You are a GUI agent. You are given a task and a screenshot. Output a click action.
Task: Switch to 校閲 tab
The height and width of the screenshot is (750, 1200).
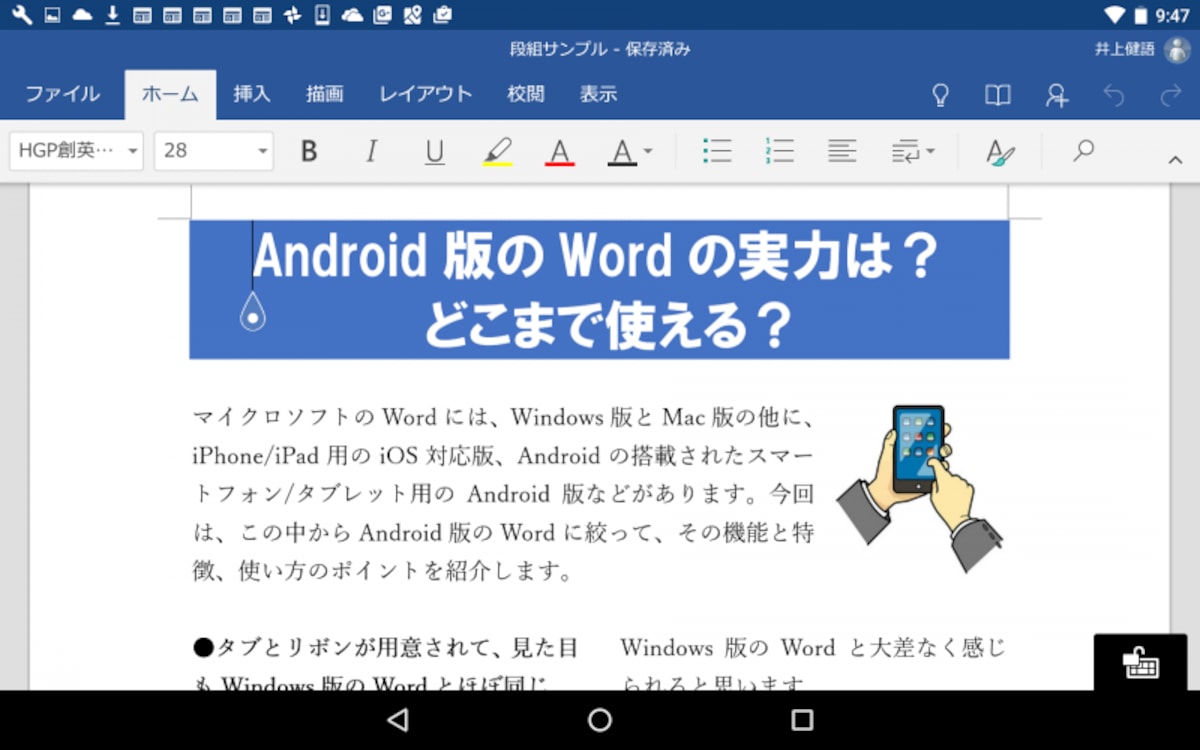[526, 94]
